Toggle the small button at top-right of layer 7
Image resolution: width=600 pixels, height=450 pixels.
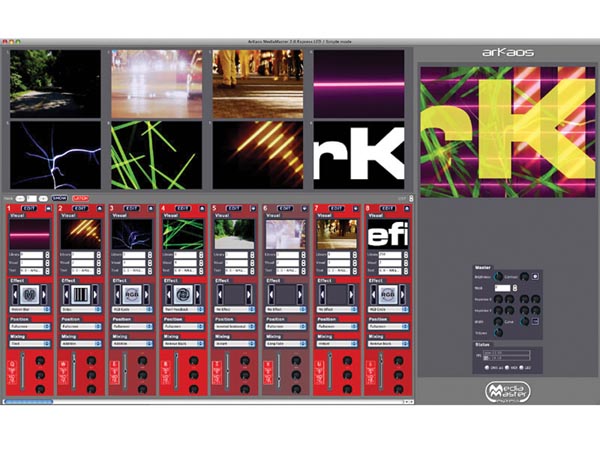pos(356,209)
